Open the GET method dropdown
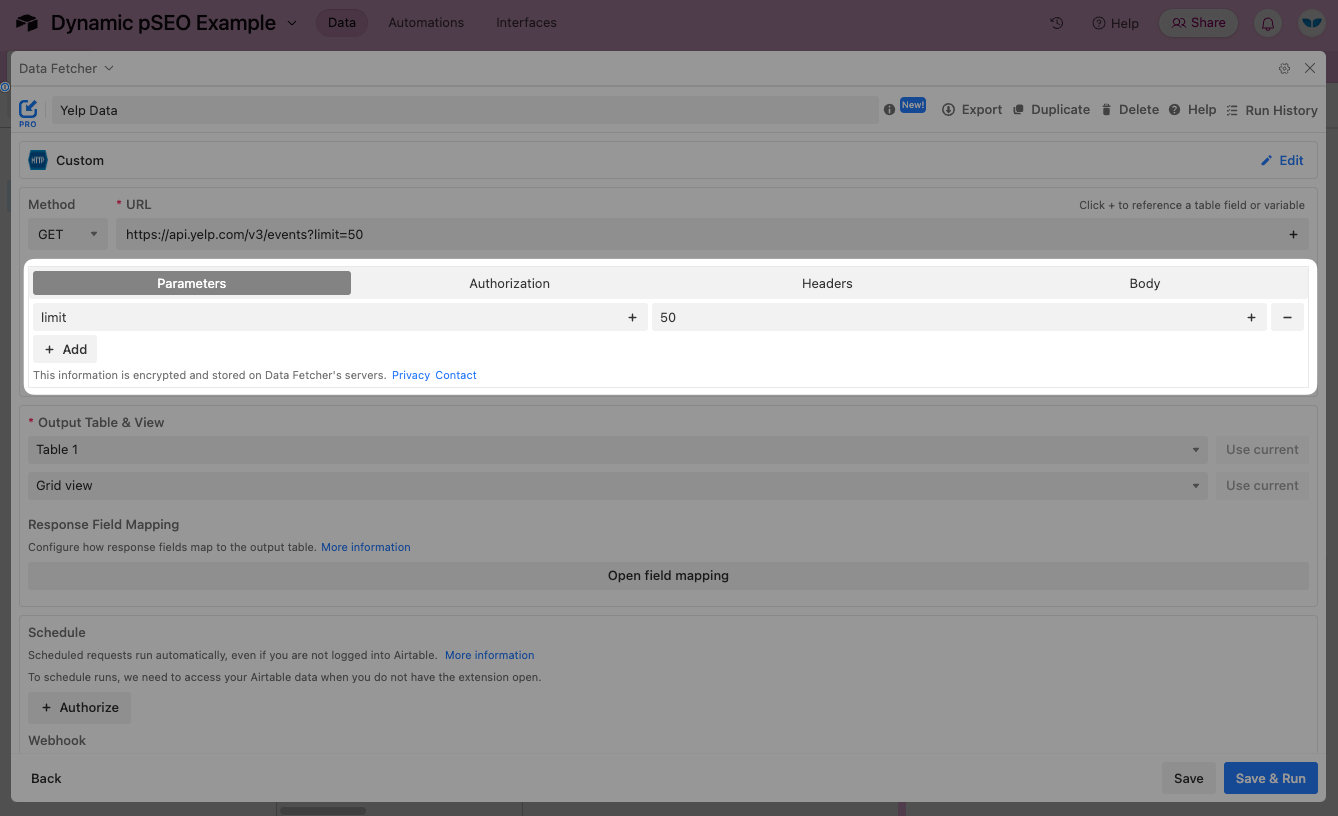This screenshot has width=1338, height=816. [x=67, y=234]
